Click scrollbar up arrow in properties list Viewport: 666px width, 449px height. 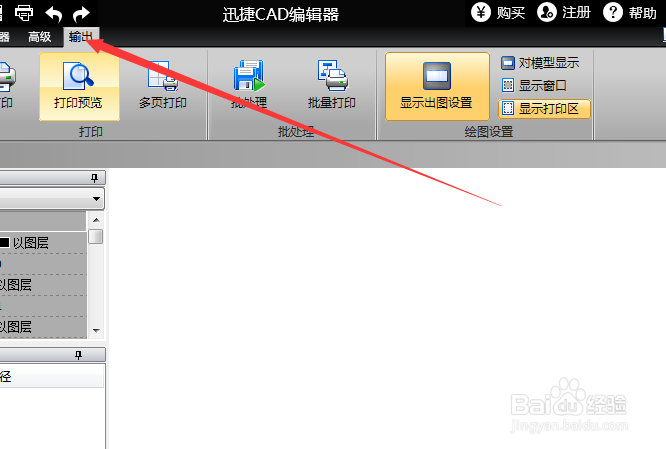click(x=96, y=220)
